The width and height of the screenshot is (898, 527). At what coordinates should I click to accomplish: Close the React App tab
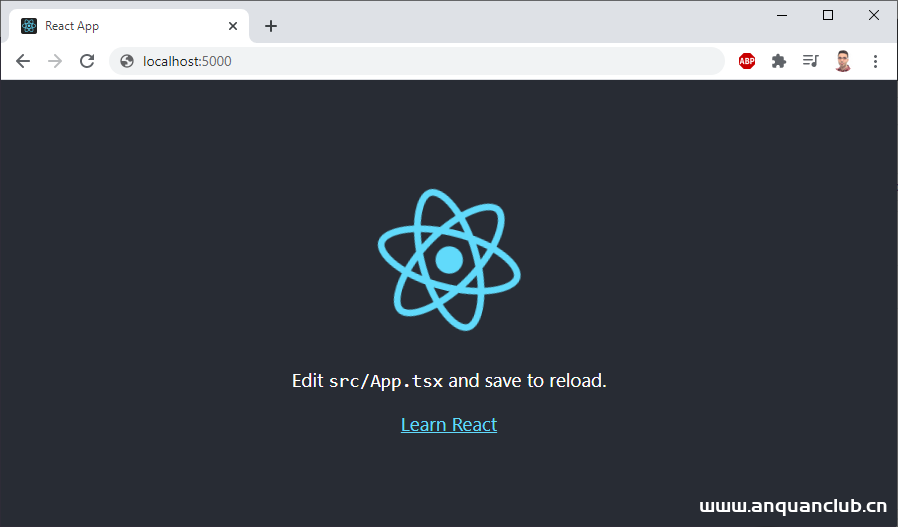tap(233, 26)
